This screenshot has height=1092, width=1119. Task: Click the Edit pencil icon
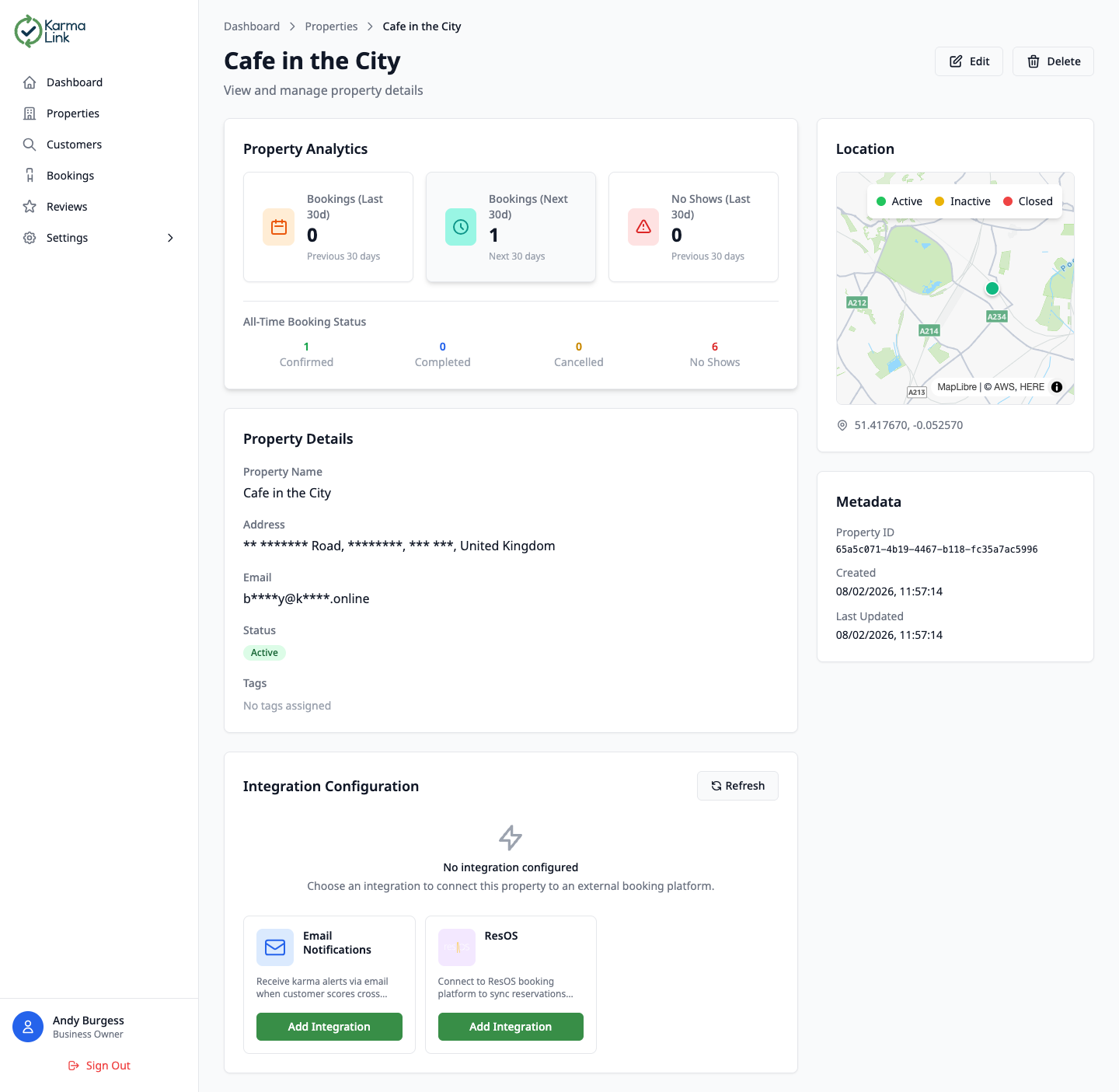click(x=955, y=61)
